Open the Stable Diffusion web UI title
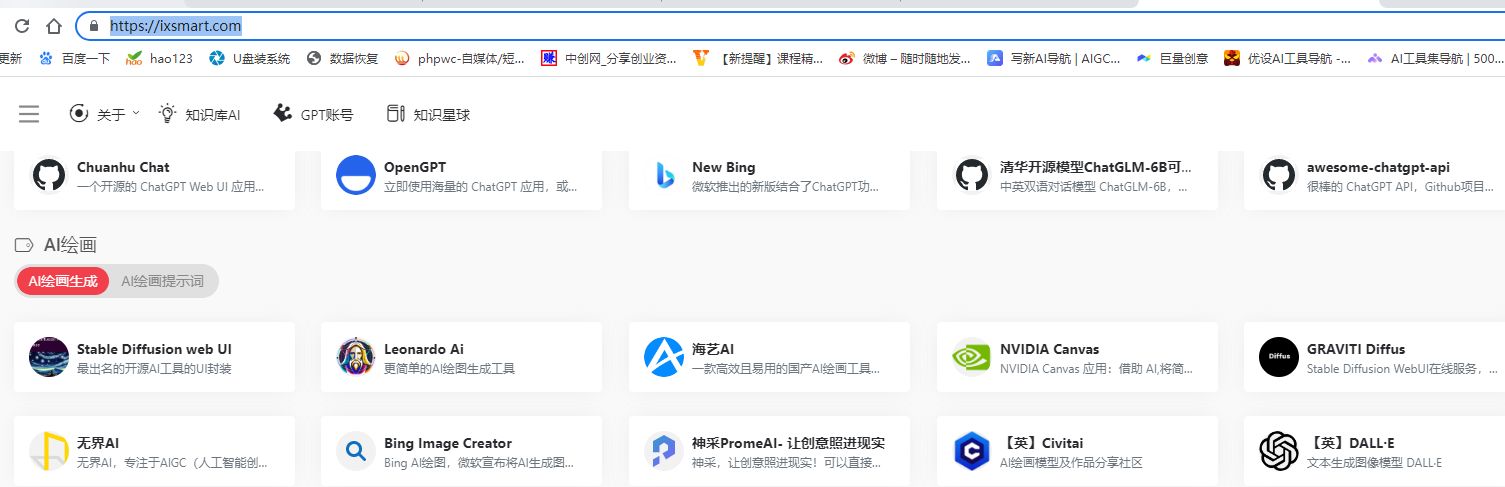The width and height of the screenshot is (1505, 487). 154,349
